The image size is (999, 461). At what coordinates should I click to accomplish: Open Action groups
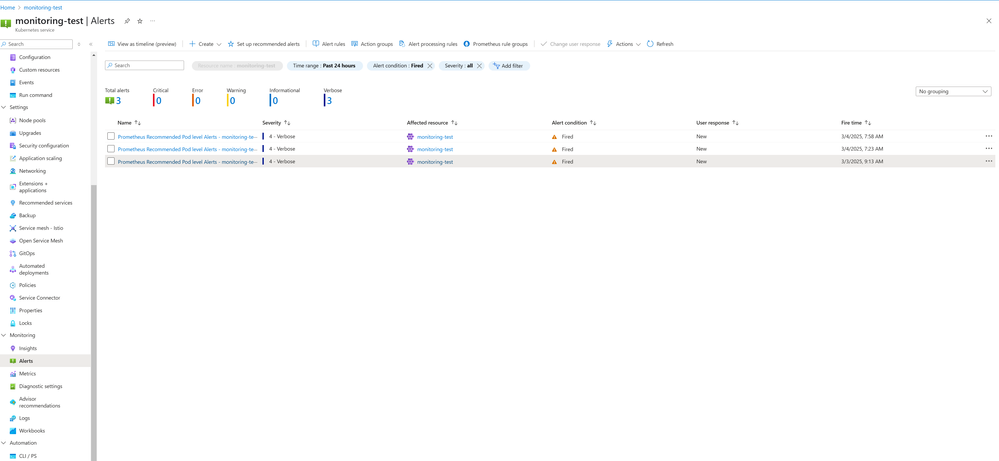tap(372, 44)
